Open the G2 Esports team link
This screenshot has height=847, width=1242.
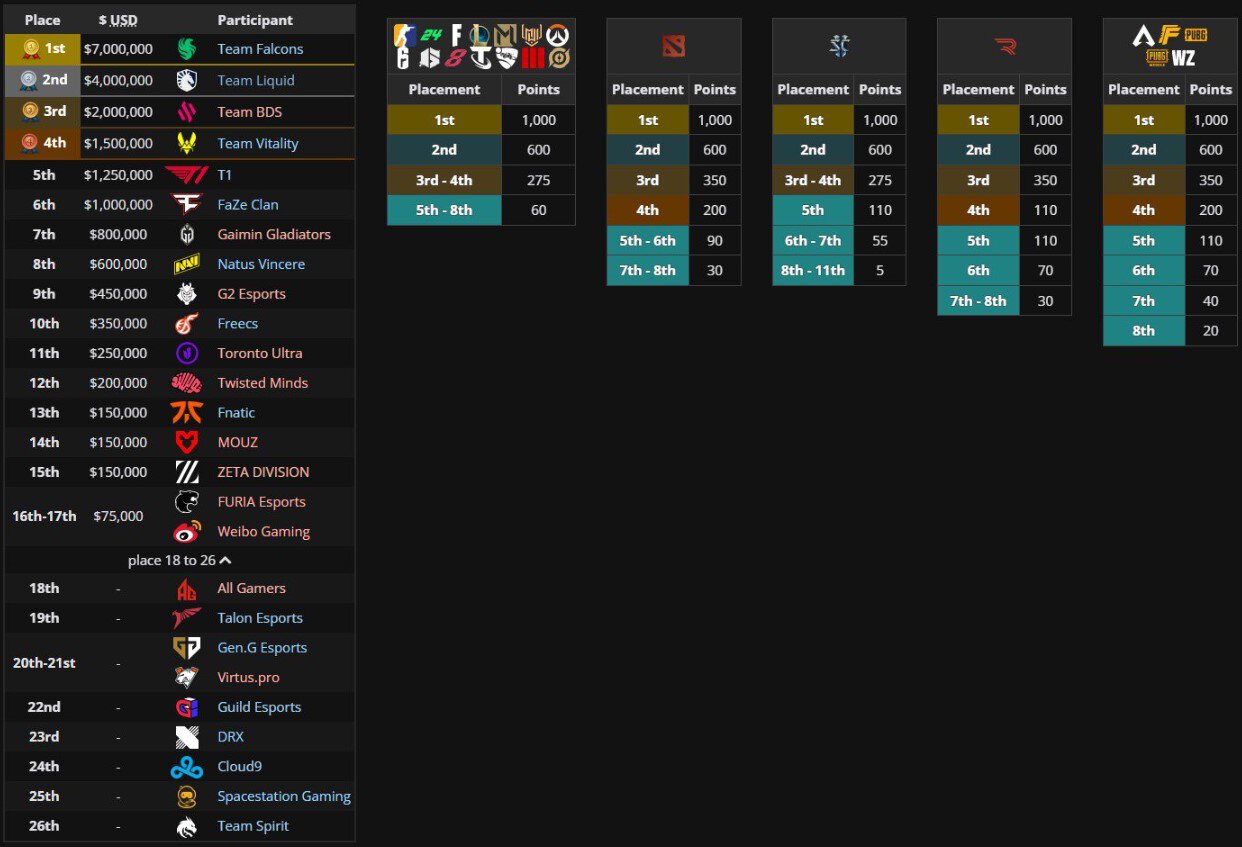click(252, 294)
